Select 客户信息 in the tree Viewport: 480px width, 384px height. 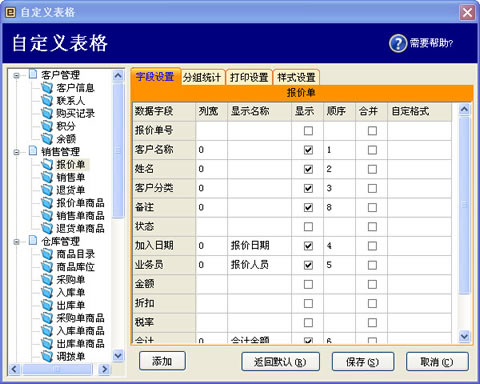pos(76,88)
